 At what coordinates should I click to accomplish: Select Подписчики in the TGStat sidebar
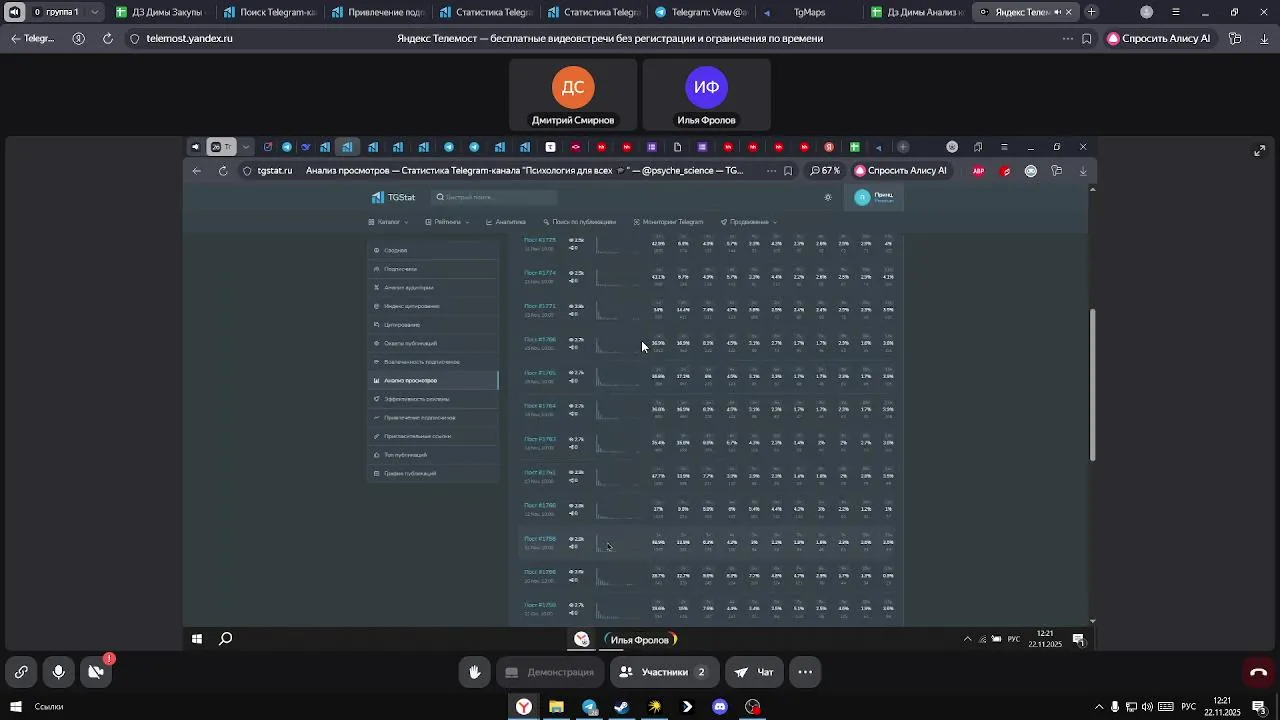pos(433,269)
